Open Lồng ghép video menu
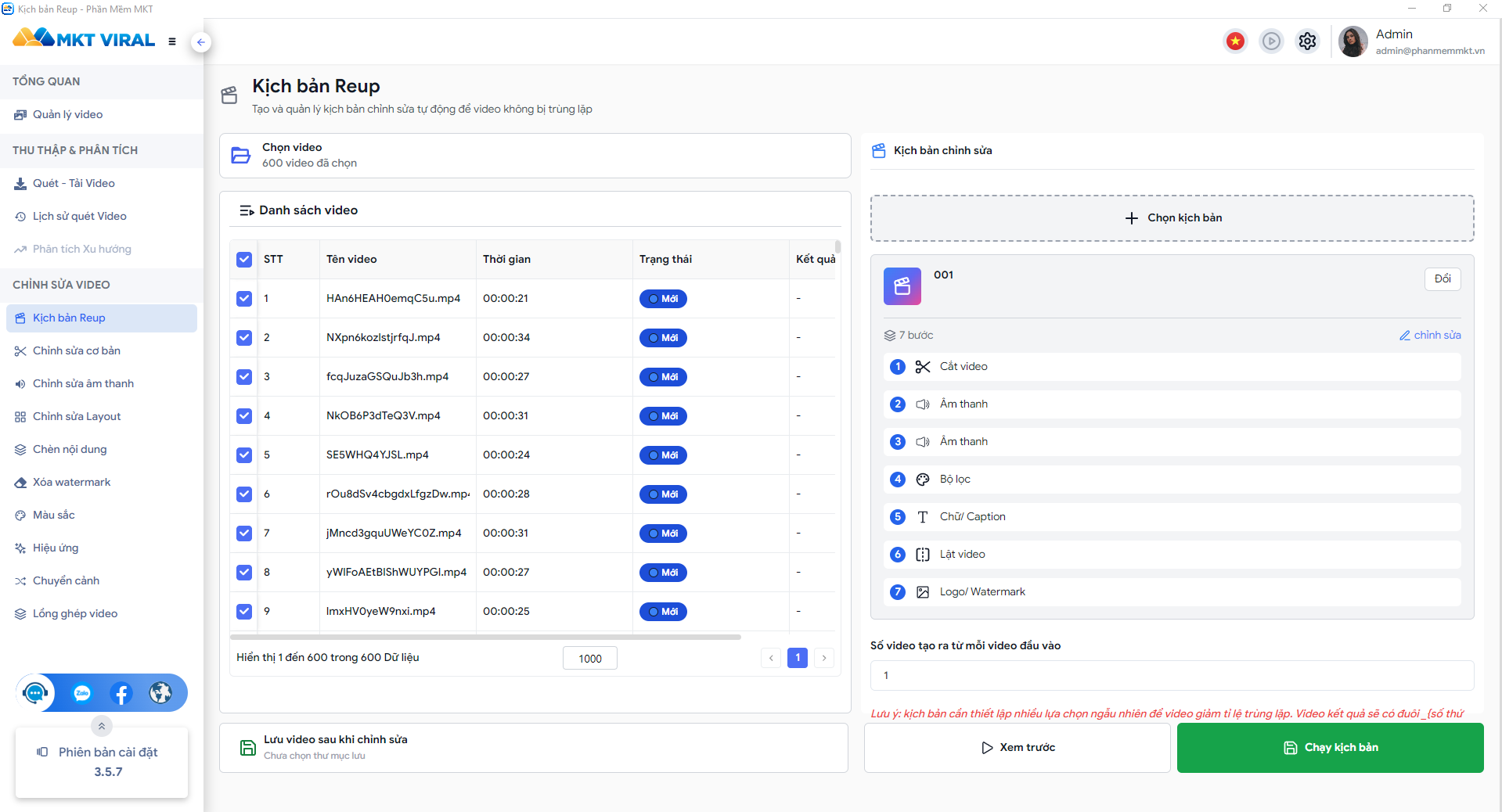 pyautogui.click(x=102, y=614)
